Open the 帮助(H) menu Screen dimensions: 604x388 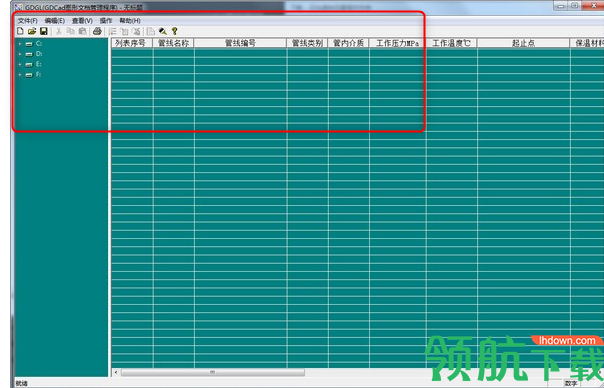point(130,20)
